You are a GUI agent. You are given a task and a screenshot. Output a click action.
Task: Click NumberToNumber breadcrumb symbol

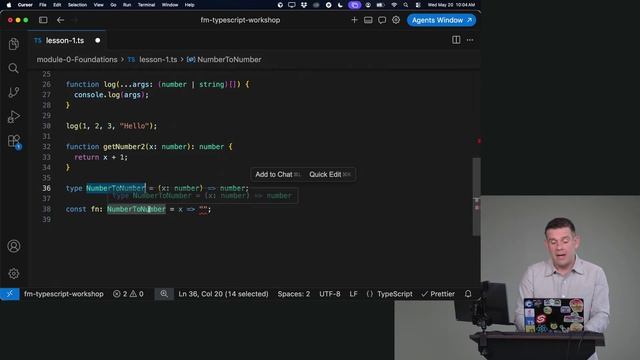[x=229, y=60]
